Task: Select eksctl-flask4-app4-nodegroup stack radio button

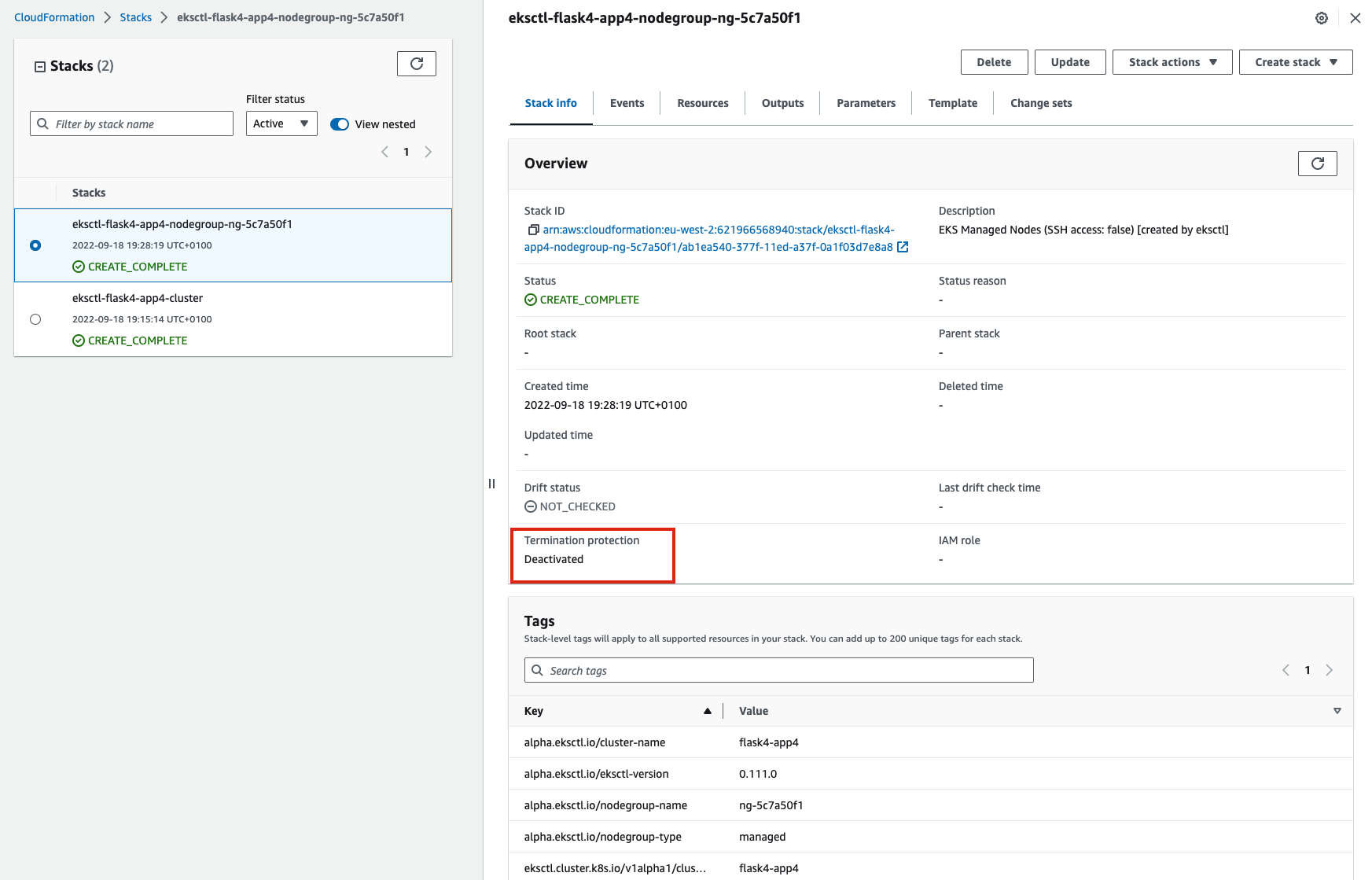Action: [35, 245]
